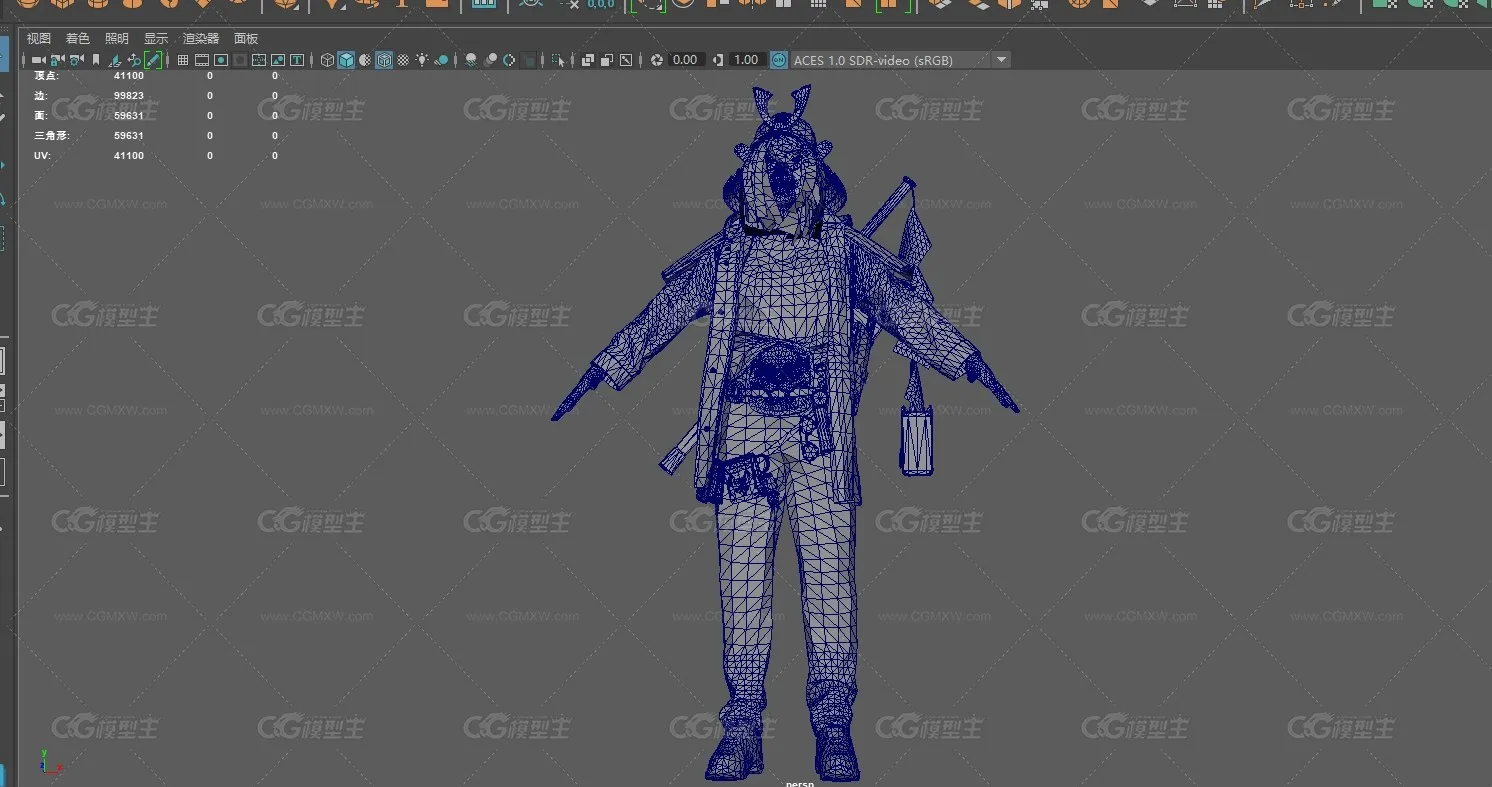Toggle the Safe Title icon

click(x=297, y=60)
